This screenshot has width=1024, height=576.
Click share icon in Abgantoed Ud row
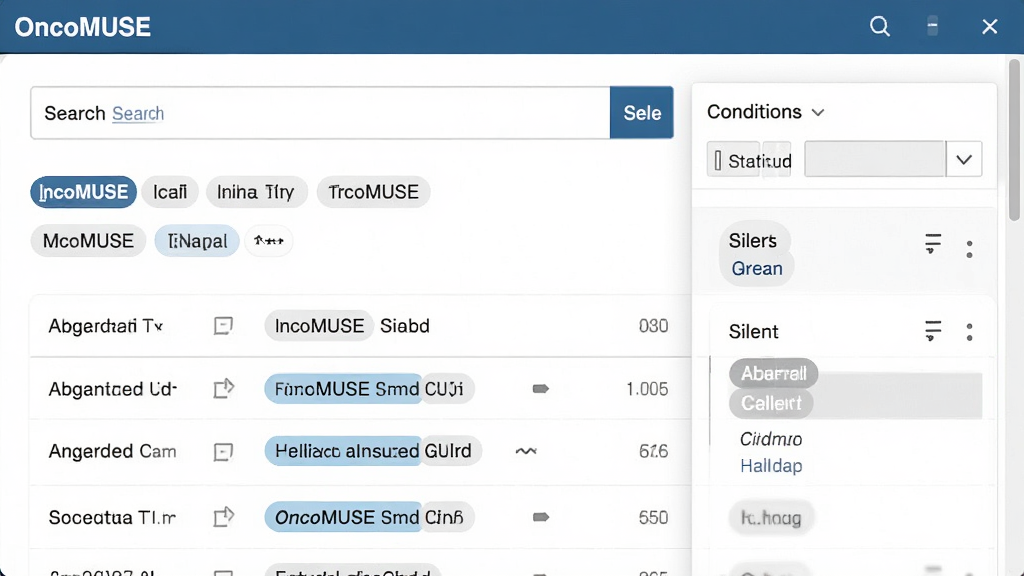223,389
